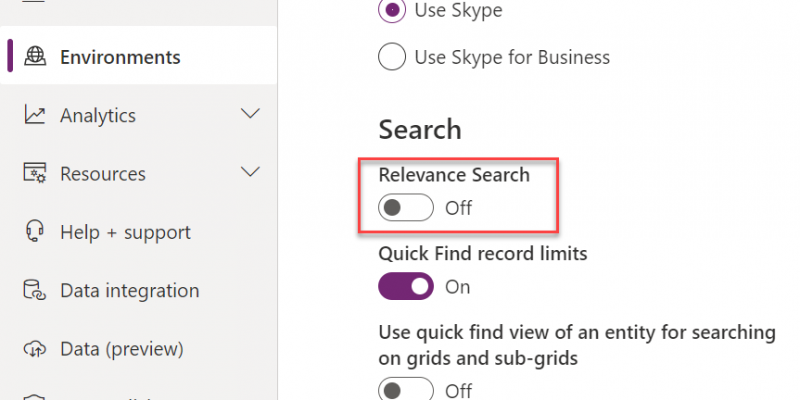Expand the Analytics chevron
The height and width of the screenshot is (400, 800).
250,113
